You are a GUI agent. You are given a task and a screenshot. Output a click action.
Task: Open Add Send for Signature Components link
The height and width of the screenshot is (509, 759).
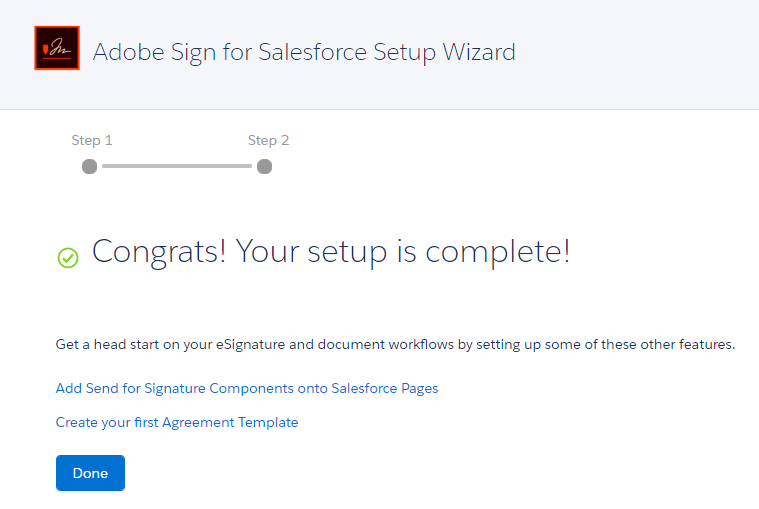(247, 388)
